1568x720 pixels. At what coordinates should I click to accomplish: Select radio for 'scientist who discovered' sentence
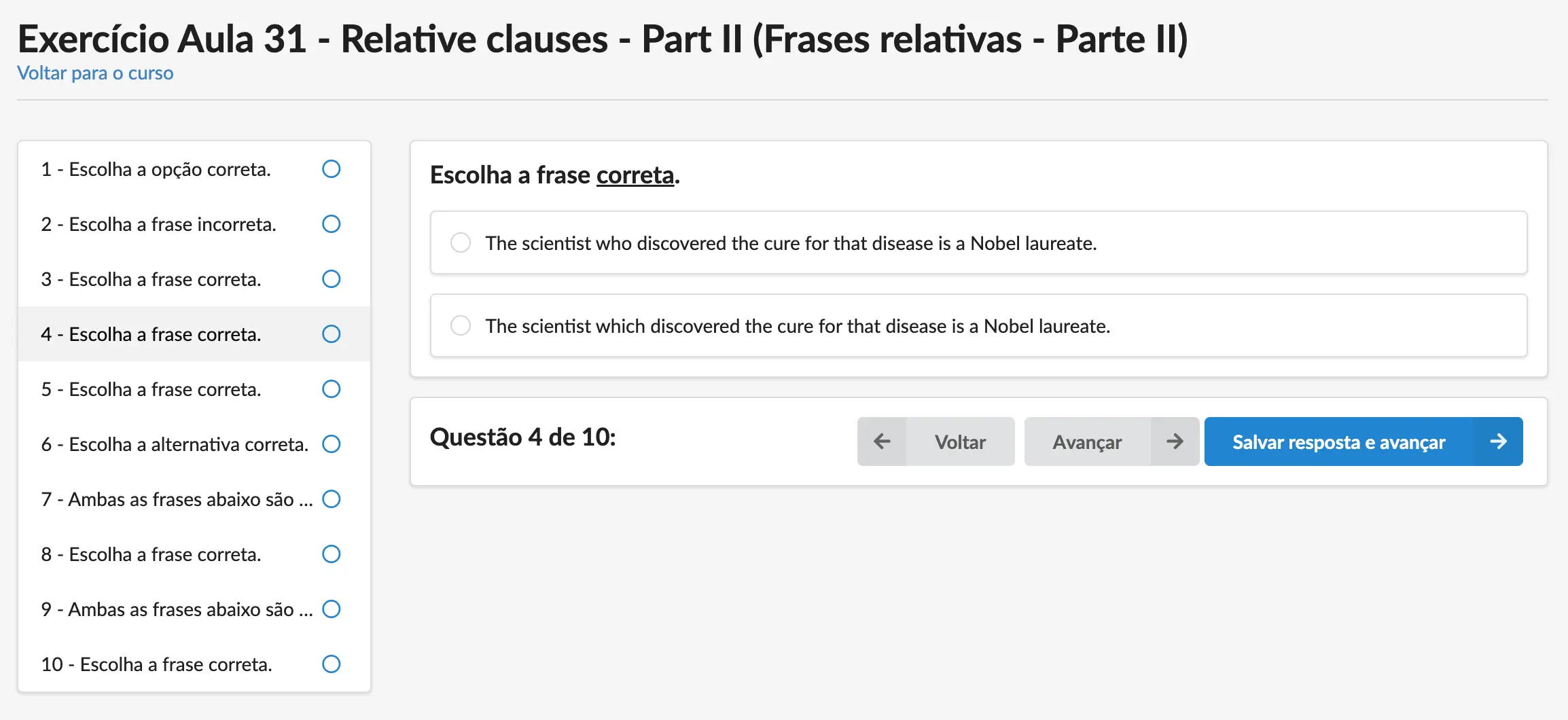(x=461, y=242)
